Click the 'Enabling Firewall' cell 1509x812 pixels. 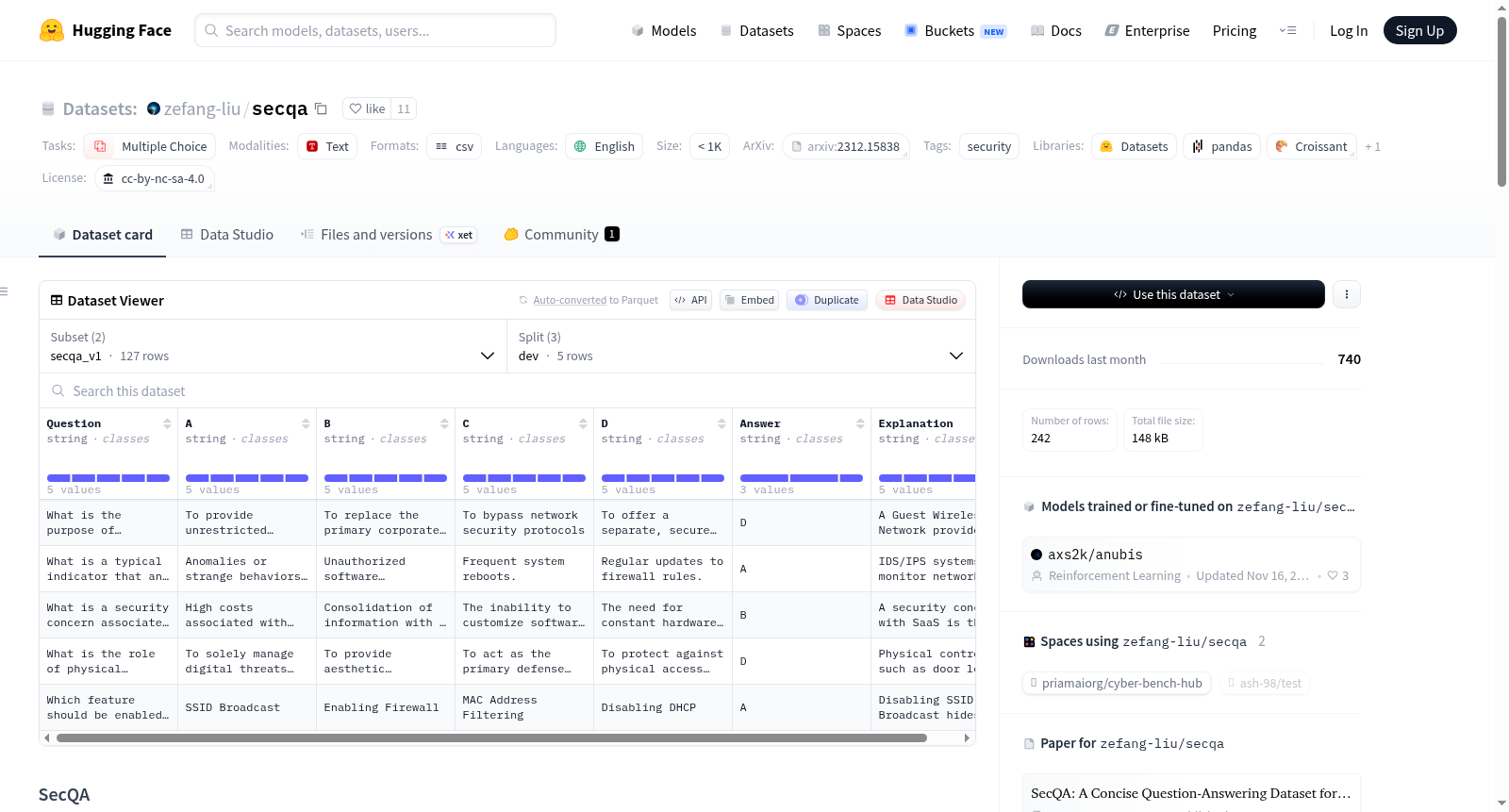pyautogui.click(x=386, y=707)
